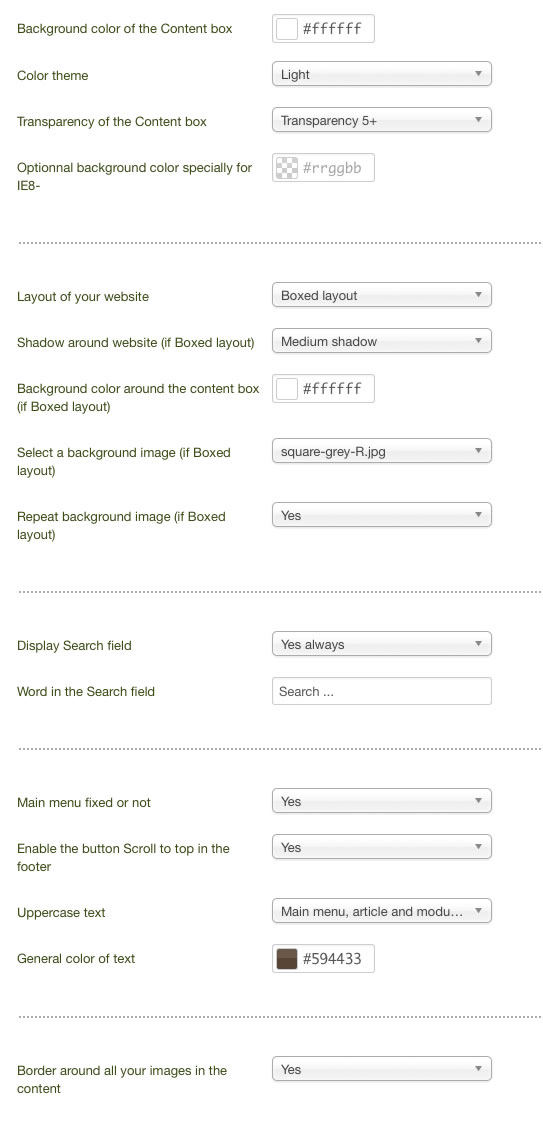
Task: Expand the Uppercase text dropdown
Action: 382,912
